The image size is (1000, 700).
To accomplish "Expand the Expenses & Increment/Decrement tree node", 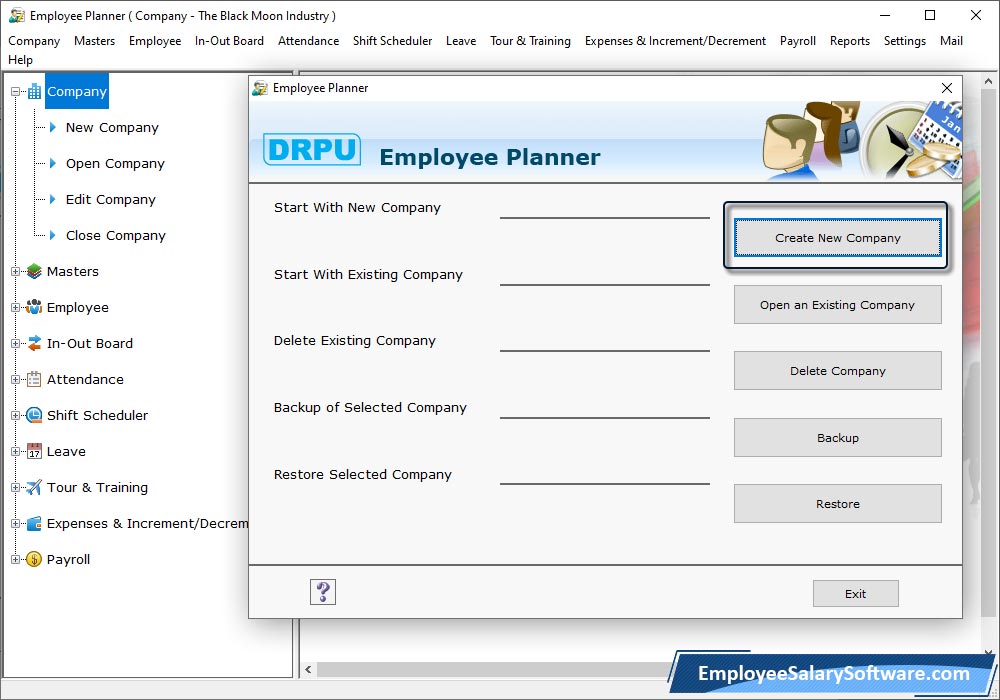I will [x=15, y=523].
